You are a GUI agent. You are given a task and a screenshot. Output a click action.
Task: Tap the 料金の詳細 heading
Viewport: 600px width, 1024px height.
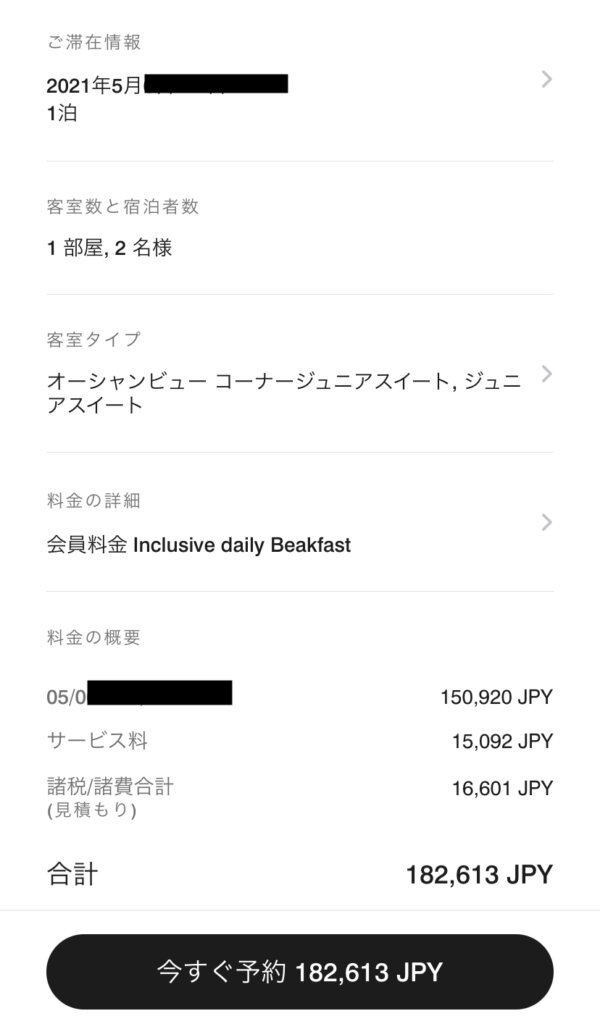tap(93, 500)
